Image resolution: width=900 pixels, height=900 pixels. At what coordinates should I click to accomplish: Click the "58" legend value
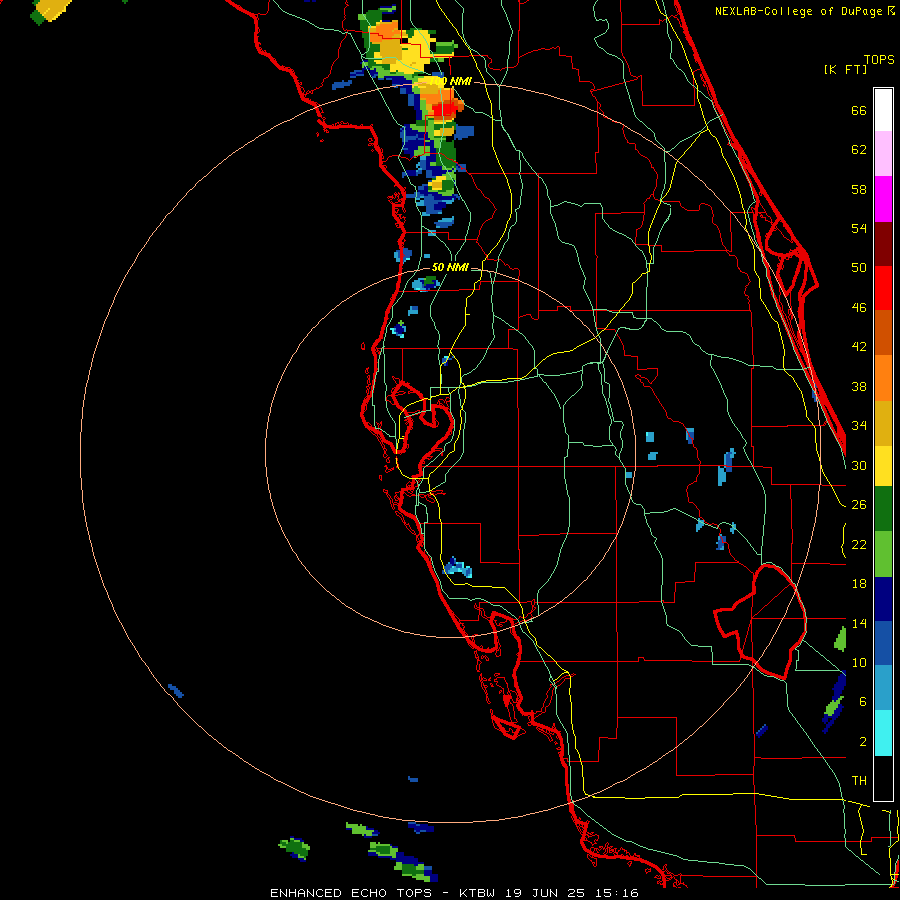coord(859,189)
